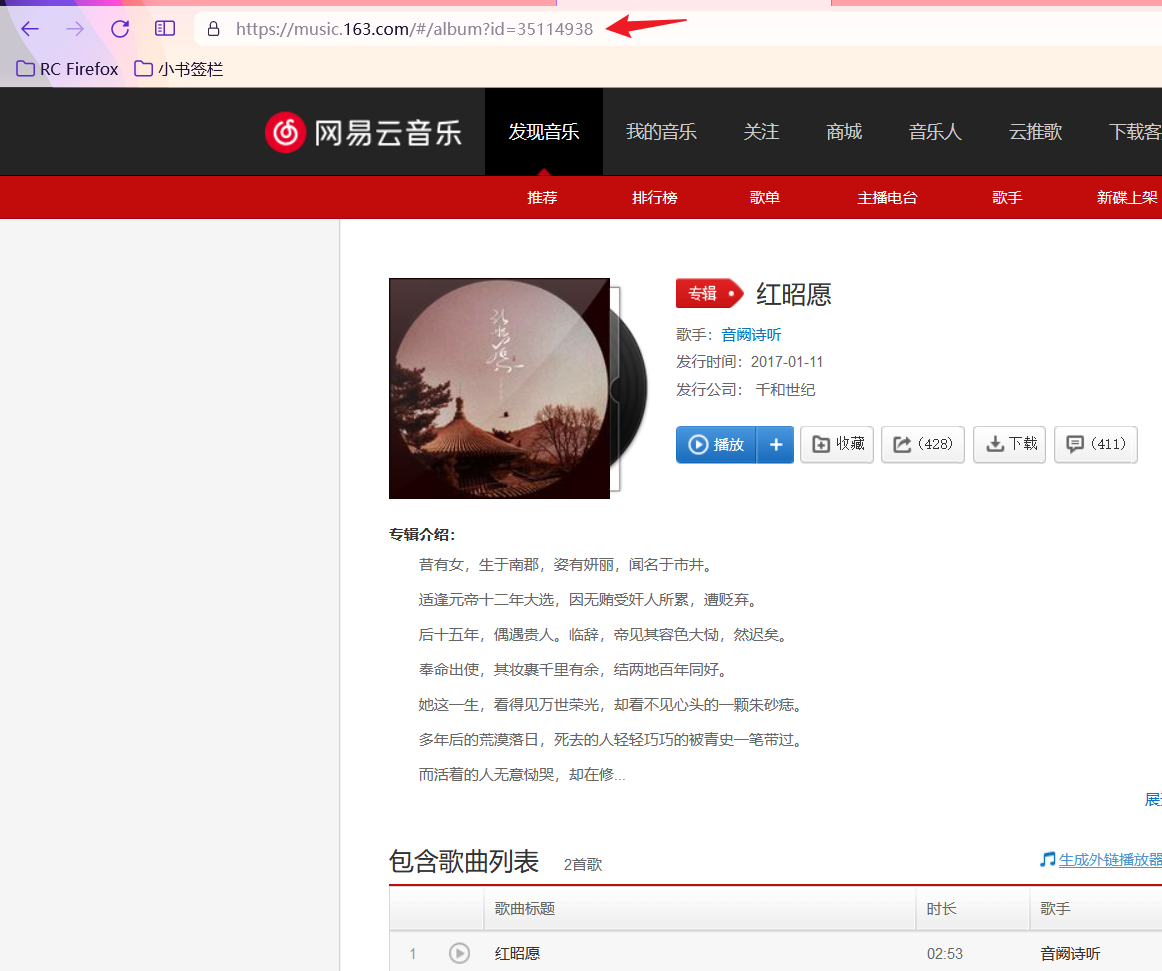Viewport: 1162px width, 971px height.
Task: Select the 主播电台 sub-navigation item
Action: 887,197
